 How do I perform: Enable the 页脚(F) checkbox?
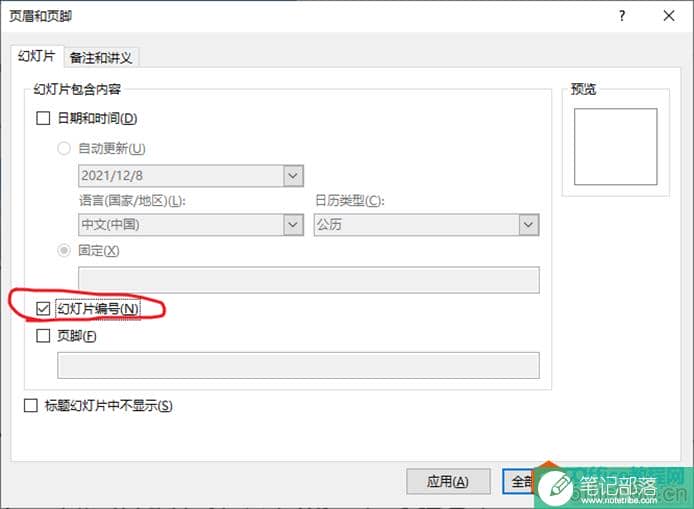[43, 336]
